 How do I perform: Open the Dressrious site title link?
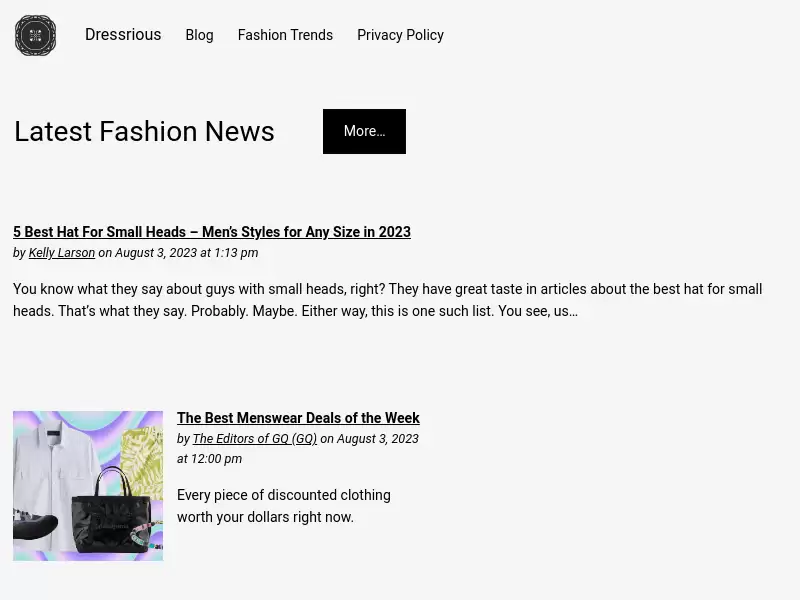click(x=123, y=35)
